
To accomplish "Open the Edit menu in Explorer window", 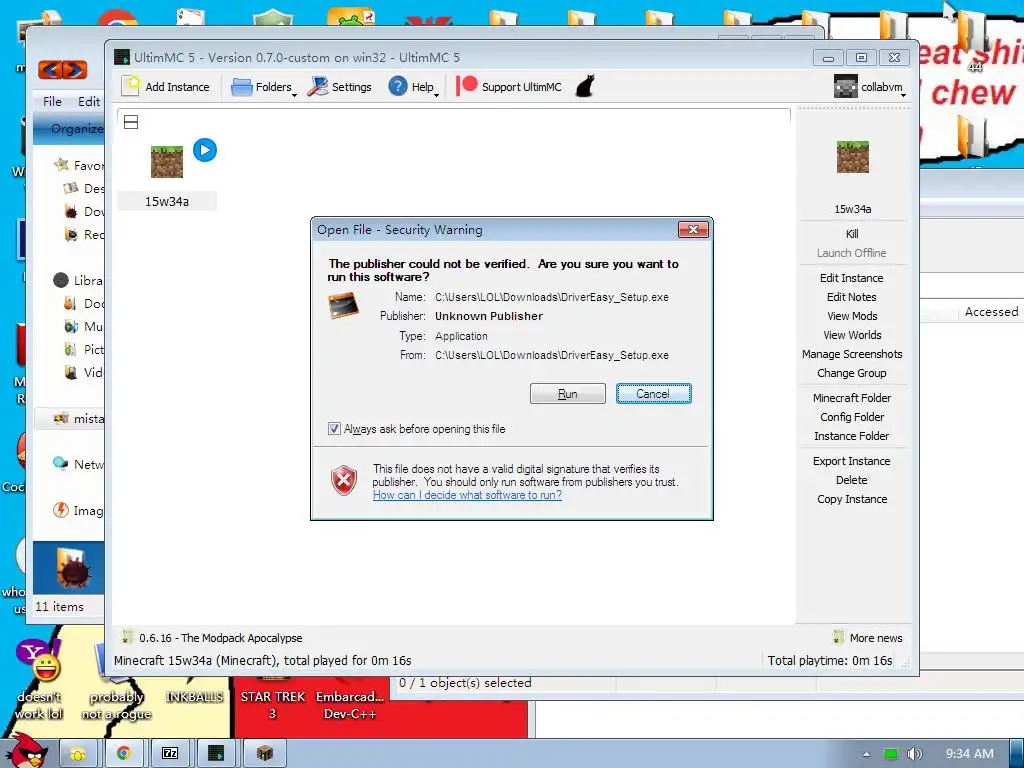I will (89, 101).
